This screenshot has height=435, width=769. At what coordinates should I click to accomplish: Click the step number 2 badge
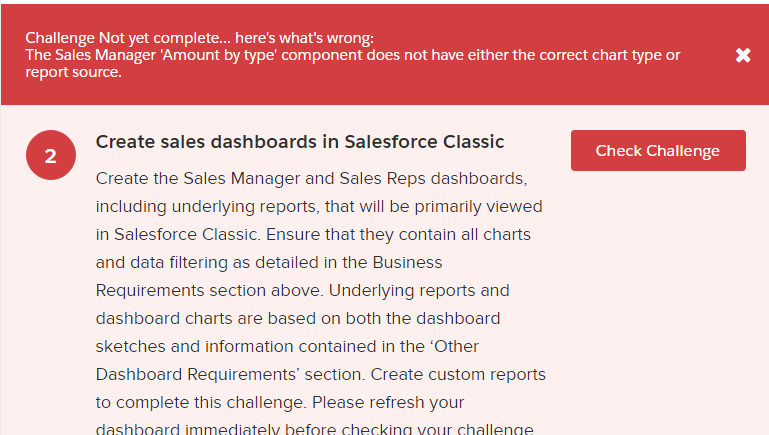click(51, 156)
